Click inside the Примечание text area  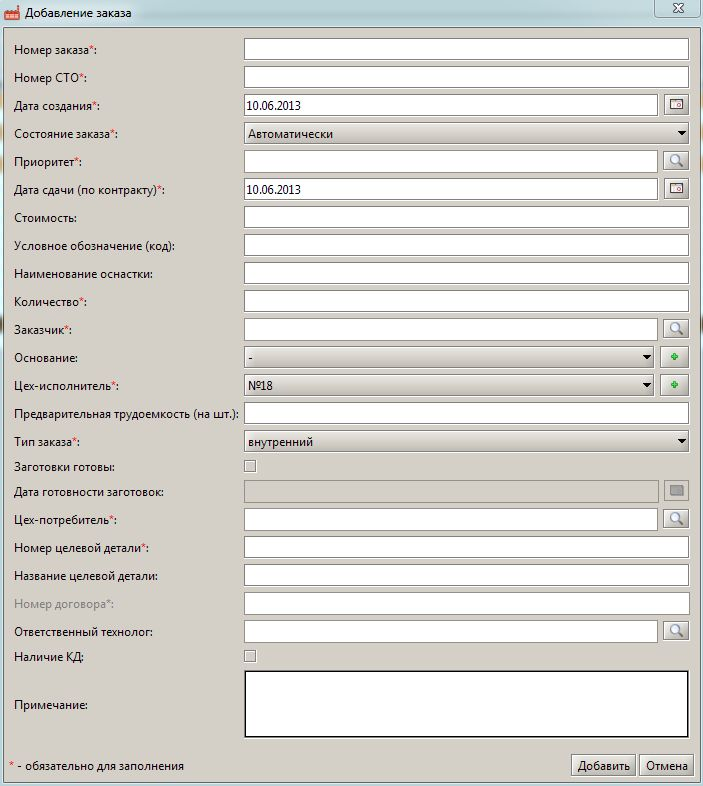pos(466,704)
